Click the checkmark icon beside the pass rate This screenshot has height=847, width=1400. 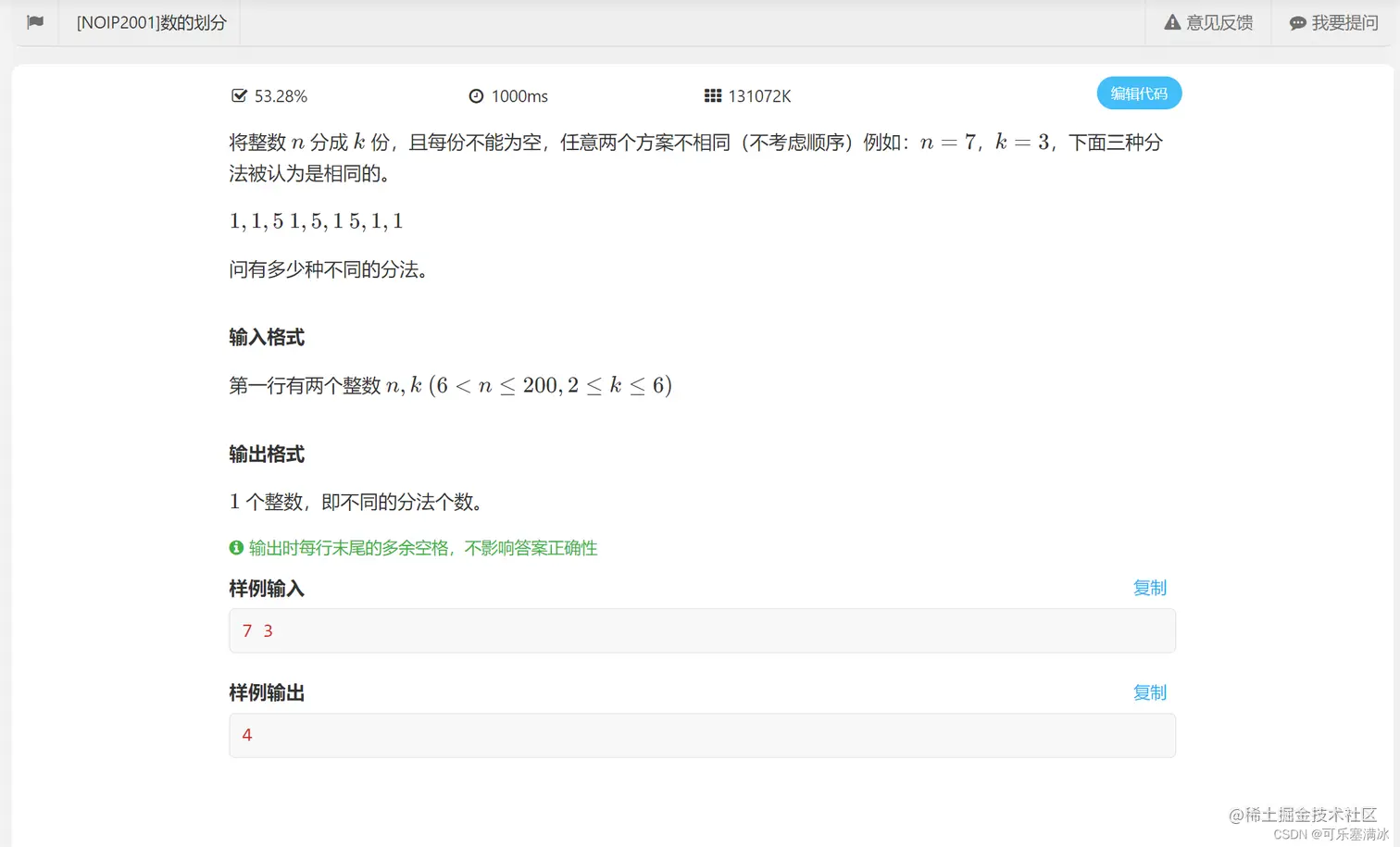pos(239,95)
